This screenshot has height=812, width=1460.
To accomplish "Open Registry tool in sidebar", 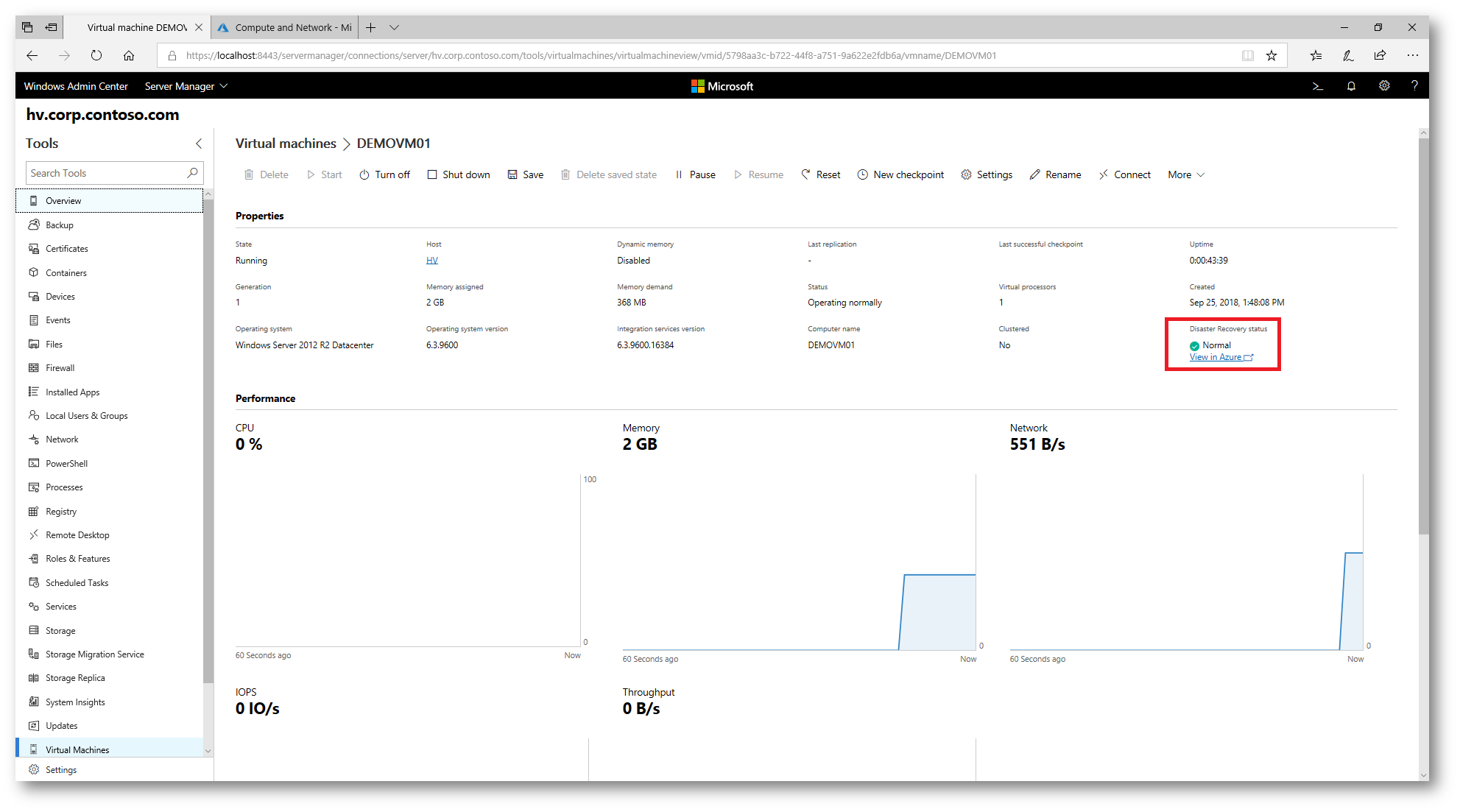I will click(x=110, y=512).
